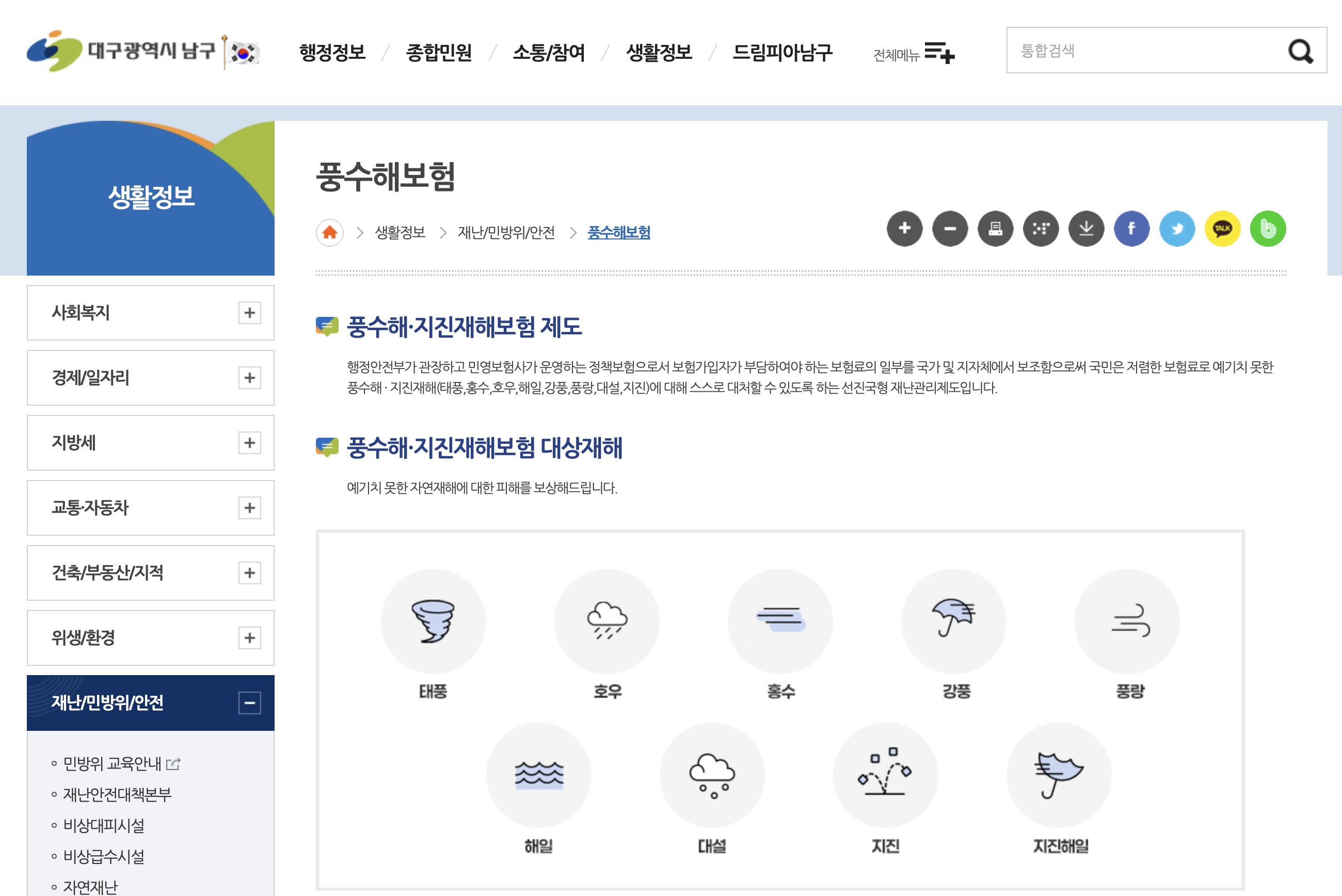Collapse the 재난/민방위/안전 section

(249, 703)
